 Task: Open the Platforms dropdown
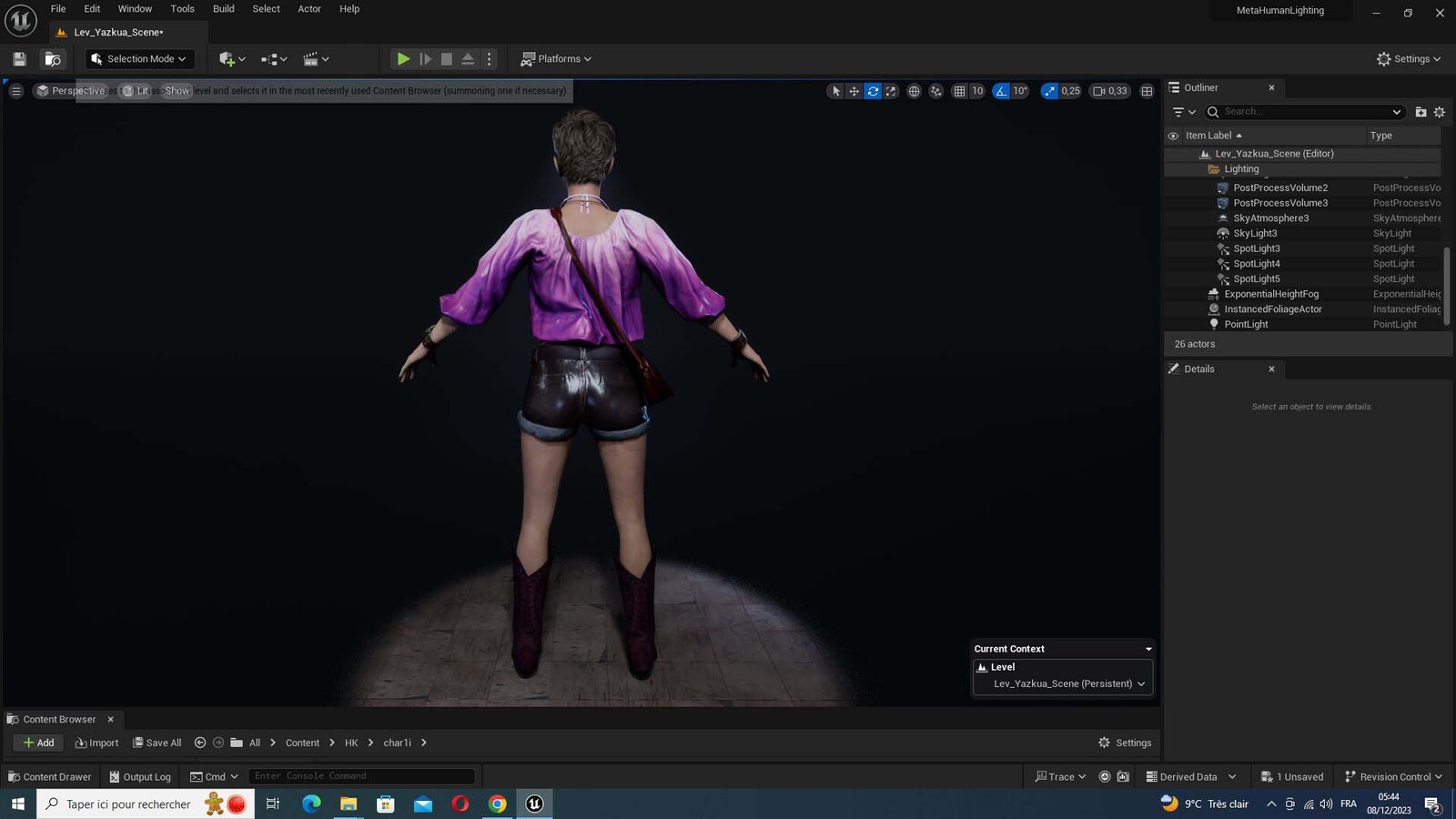point(555,59)
